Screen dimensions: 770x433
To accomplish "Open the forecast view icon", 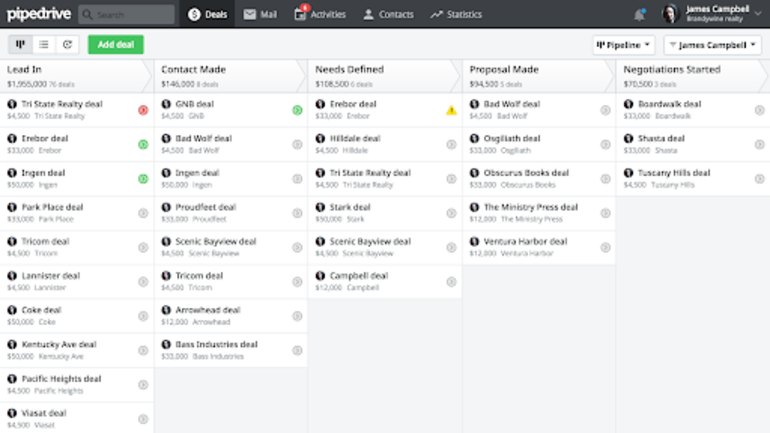I will point(67,45).
